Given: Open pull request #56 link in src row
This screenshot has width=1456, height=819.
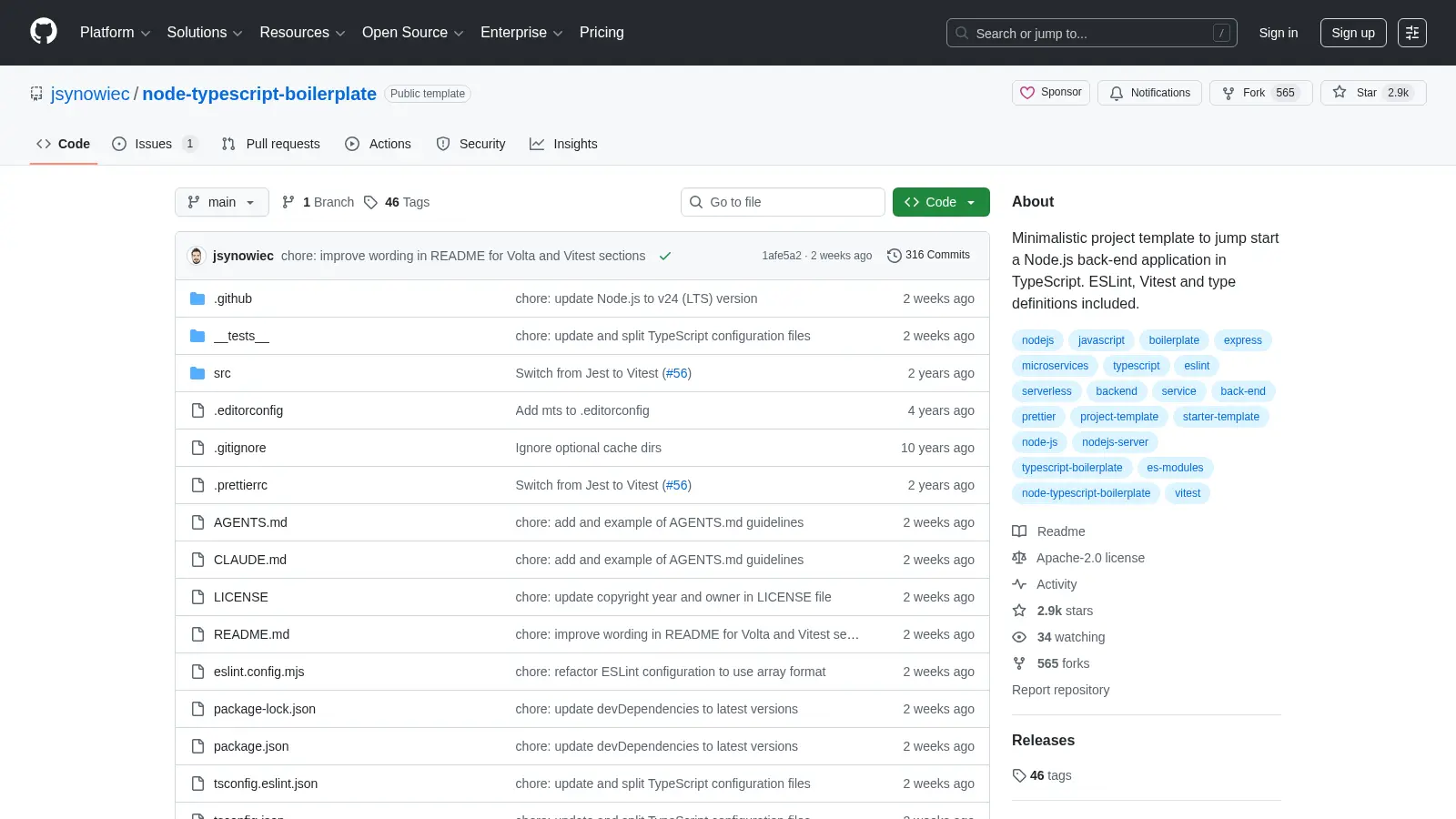Looking at the screenshot, I should click(x=677, y=373).
